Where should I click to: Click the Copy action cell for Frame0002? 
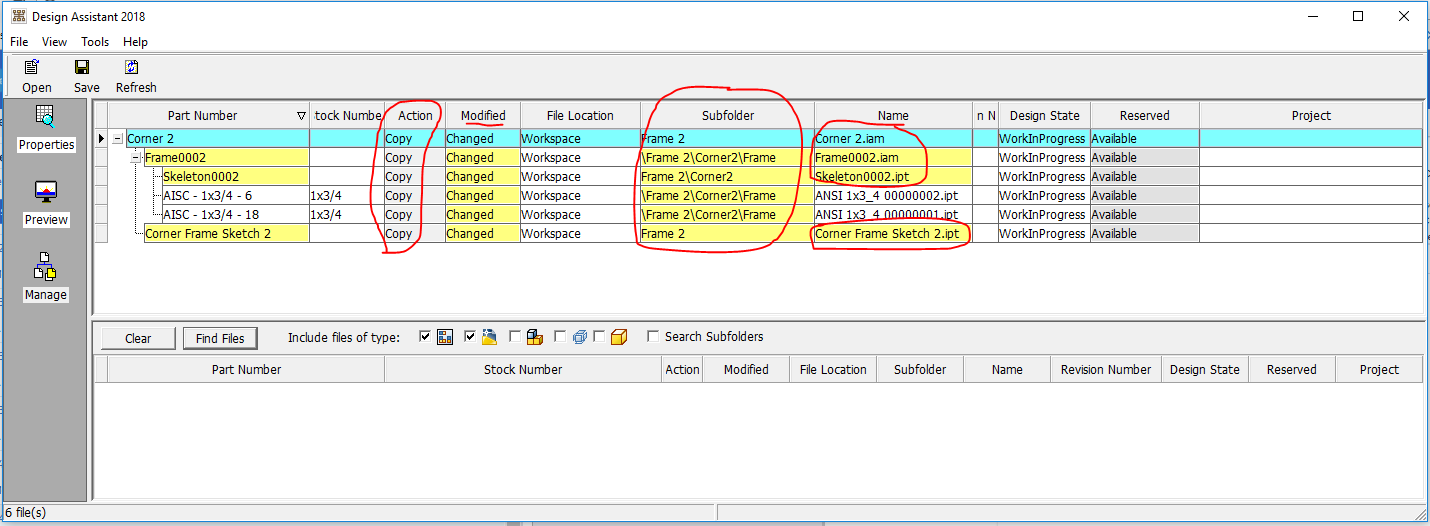tap(415, 158)
